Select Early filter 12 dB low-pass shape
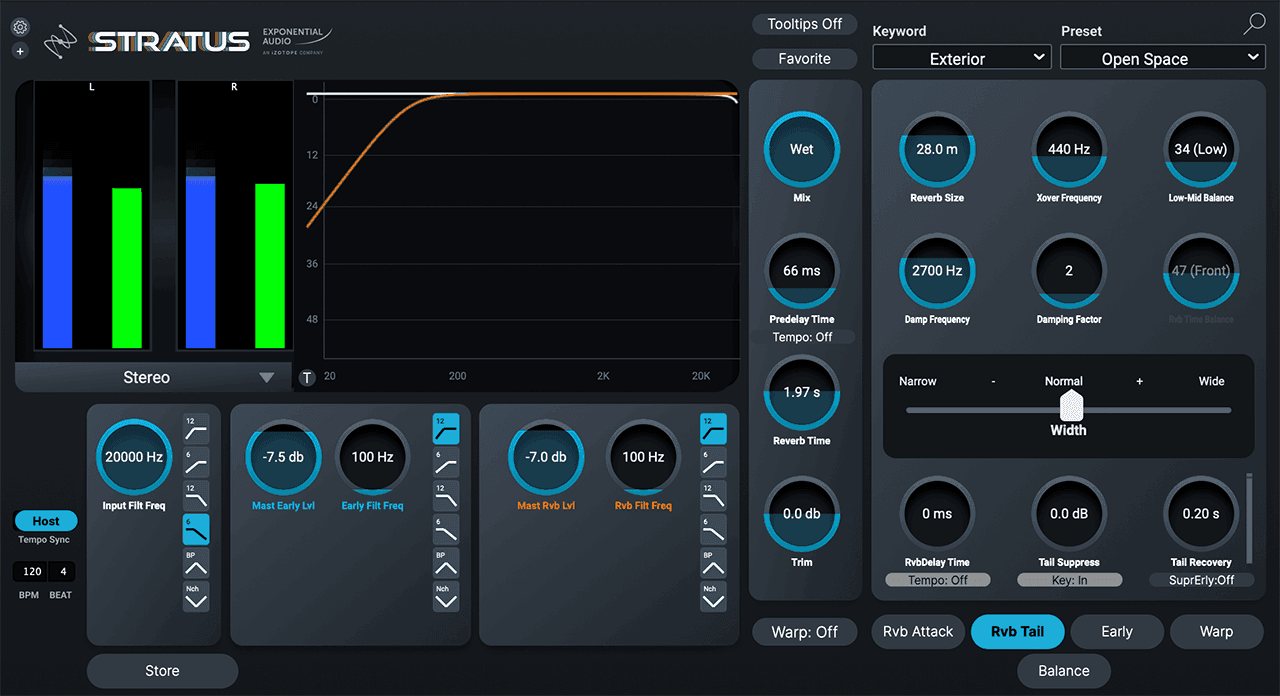This screenshot has height=696, width=1280. (x=446, y=495)
